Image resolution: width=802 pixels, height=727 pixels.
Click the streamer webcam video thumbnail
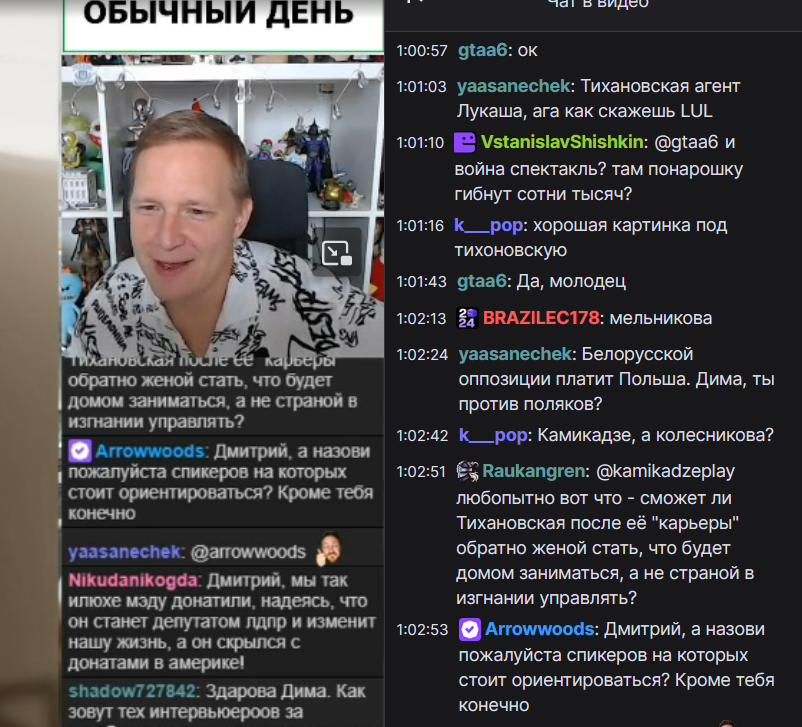pyautogui.click(x=223, y=206)
